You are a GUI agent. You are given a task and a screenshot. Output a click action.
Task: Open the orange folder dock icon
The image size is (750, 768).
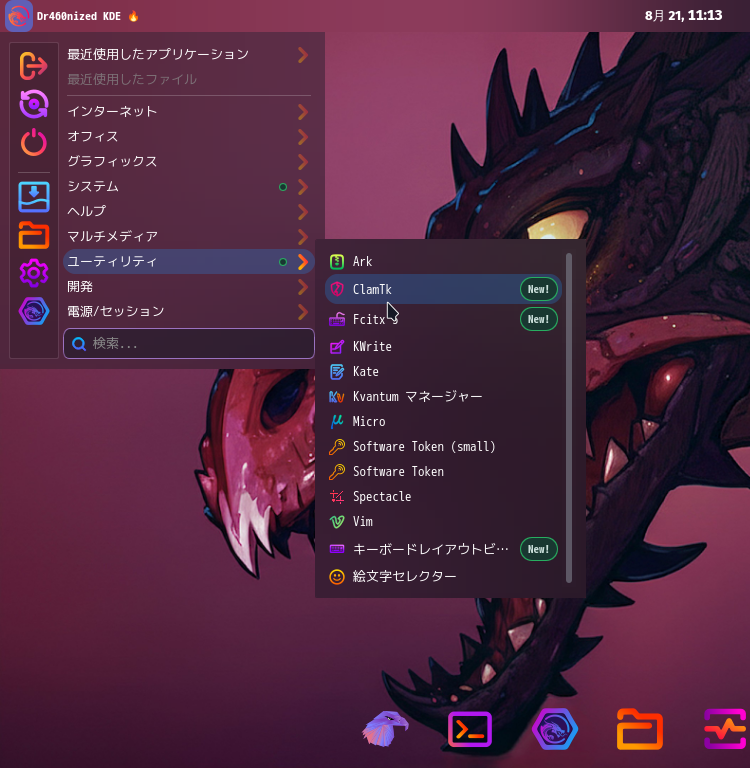click(x=640, y=729)
